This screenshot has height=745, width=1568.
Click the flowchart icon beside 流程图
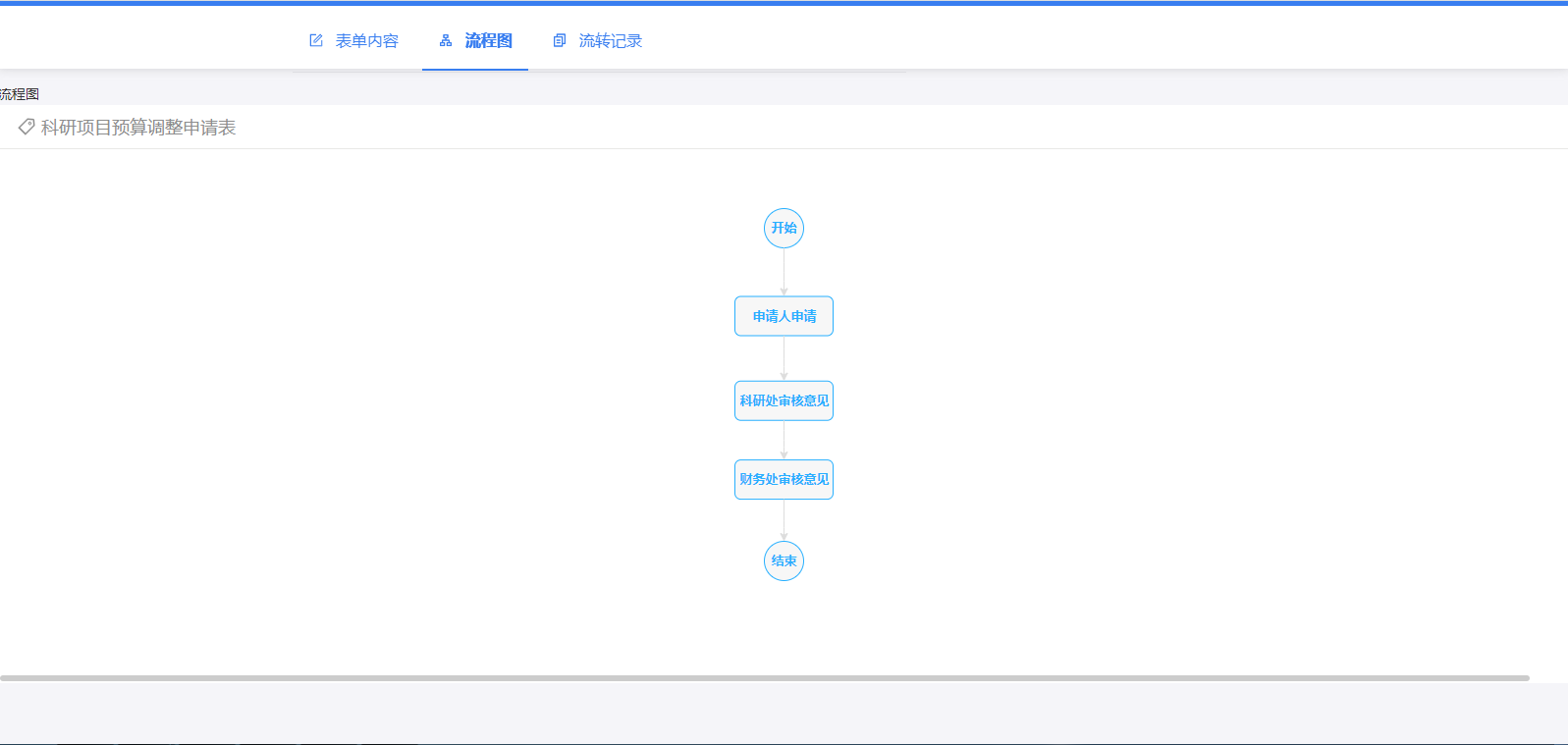click(446, 40)
